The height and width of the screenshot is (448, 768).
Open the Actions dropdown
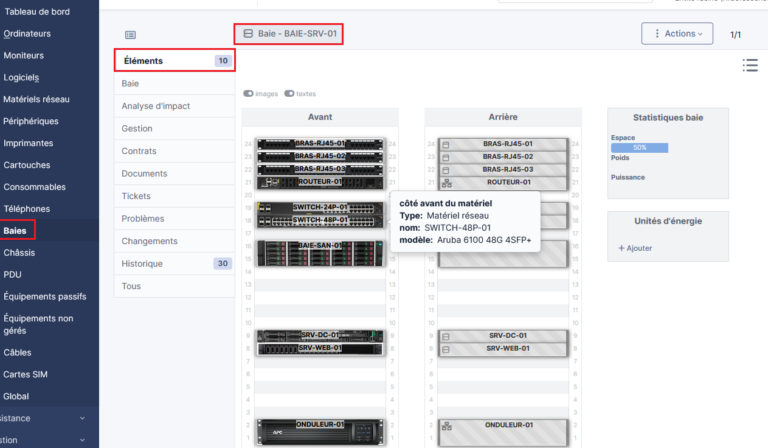point(677,34)
